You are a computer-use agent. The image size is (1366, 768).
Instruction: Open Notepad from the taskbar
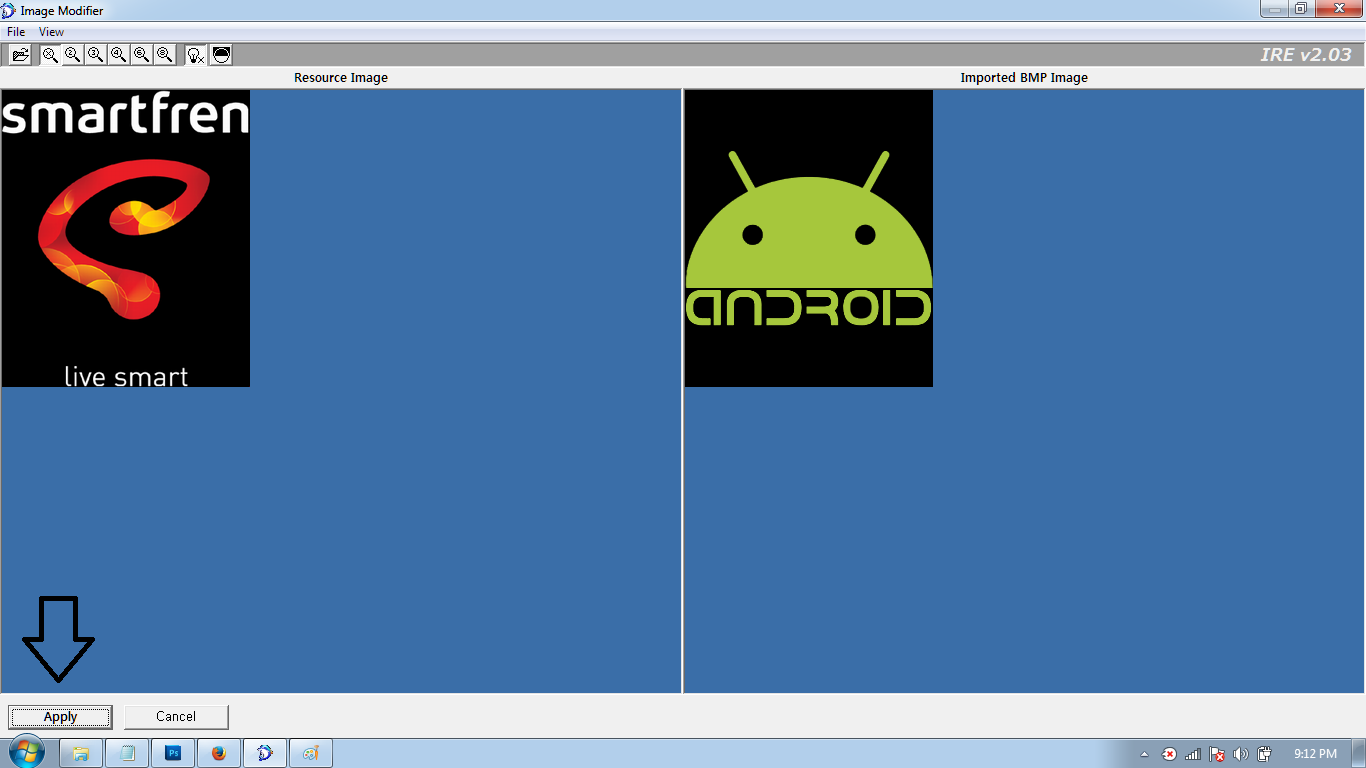(x=127, y=753)
